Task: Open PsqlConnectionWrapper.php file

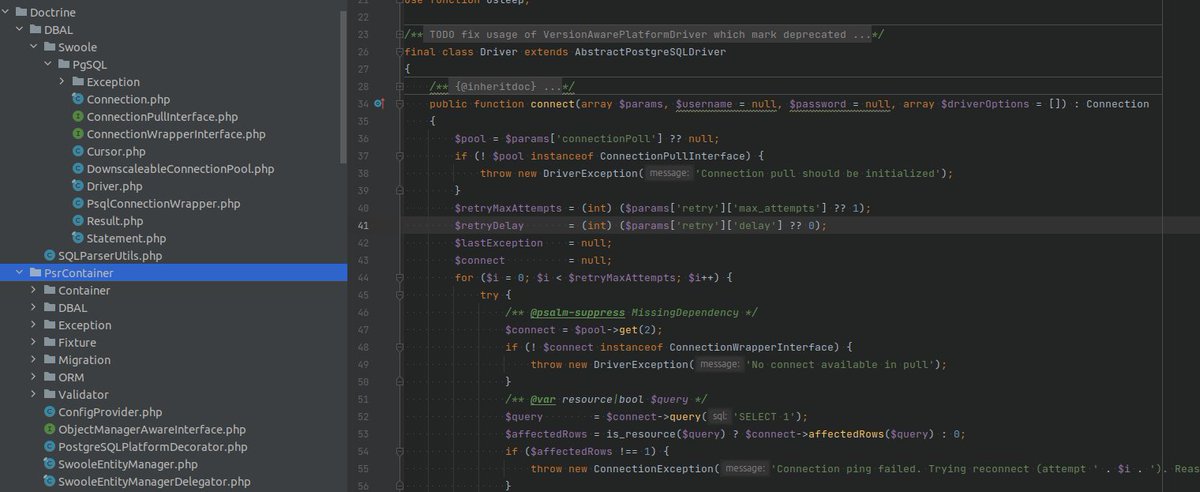Action: tap(163, 203)
